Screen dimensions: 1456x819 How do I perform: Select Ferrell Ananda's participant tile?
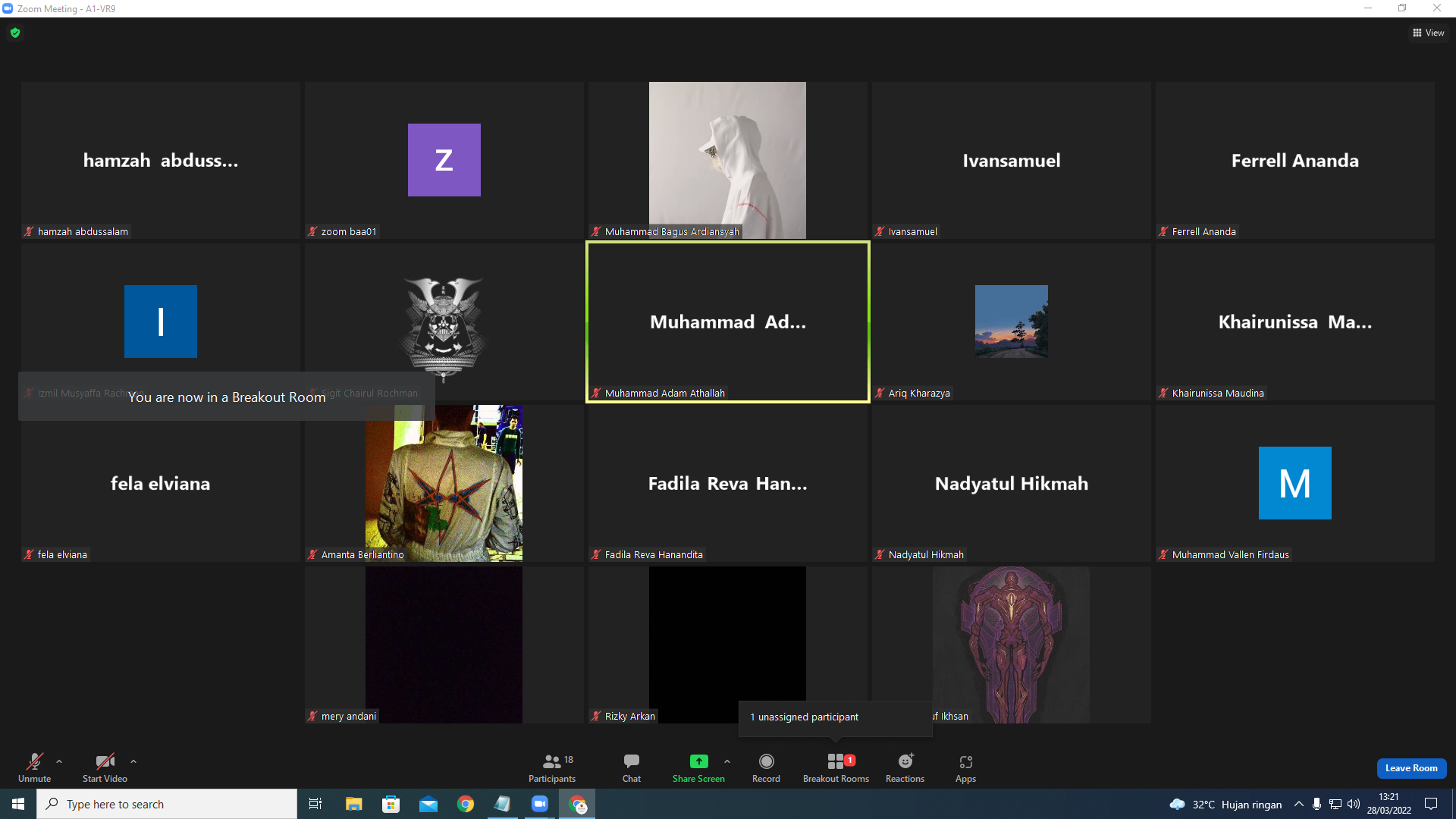(1295, 160)
